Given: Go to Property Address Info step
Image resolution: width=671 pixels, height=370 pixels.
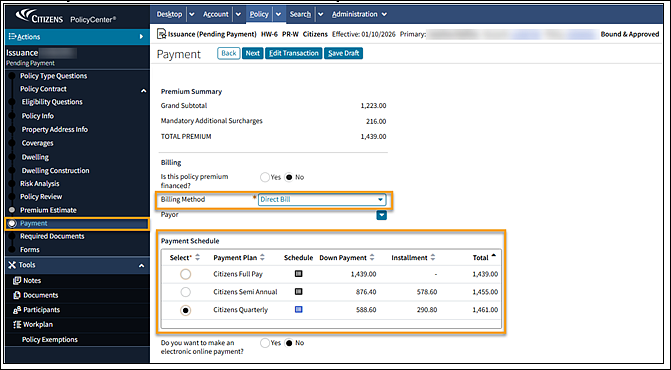Looking at the screenshot, I should click(55, 129).
